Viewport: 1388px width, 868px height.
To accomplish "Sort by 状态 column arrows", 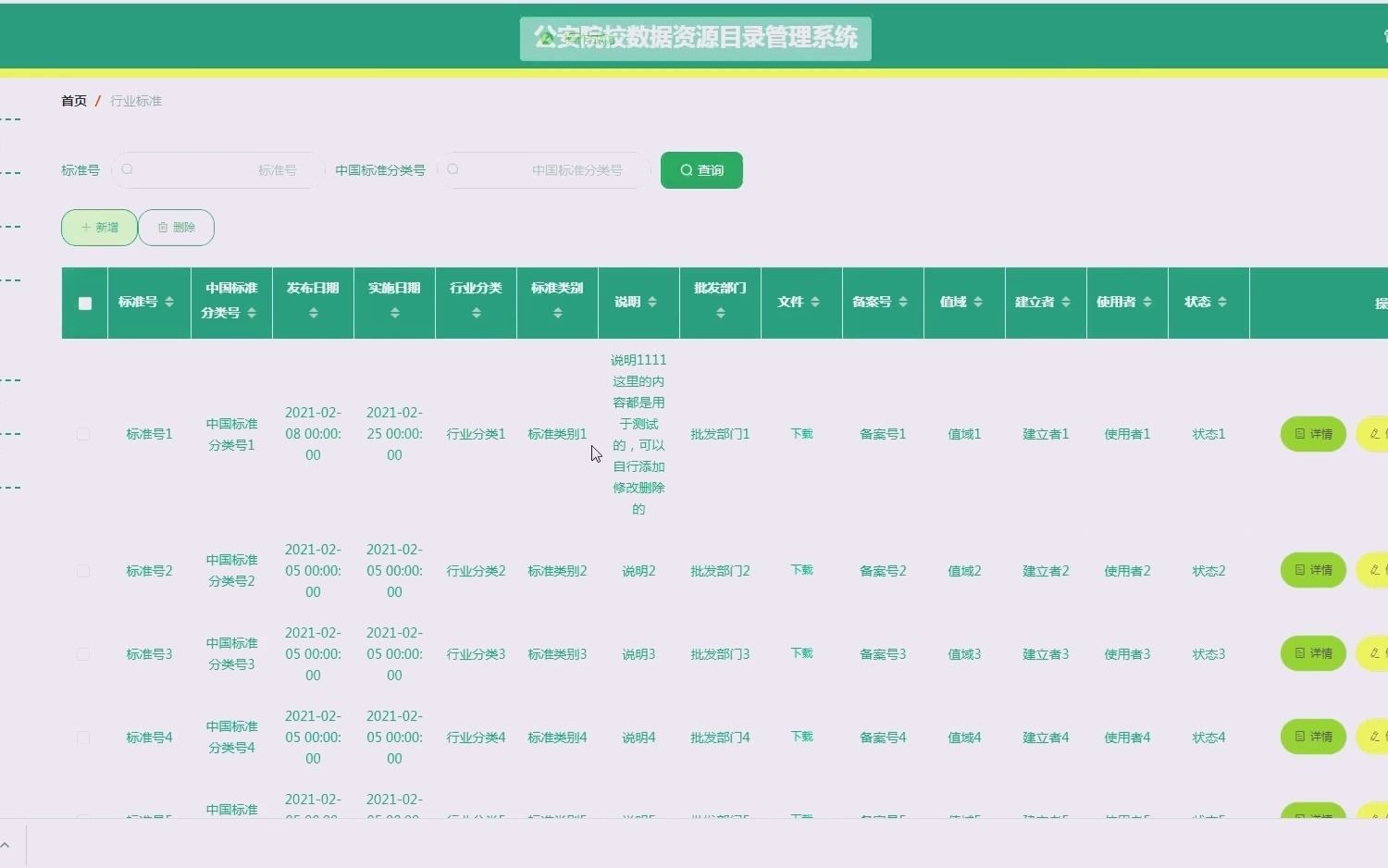I will (x=1222, y=303).
